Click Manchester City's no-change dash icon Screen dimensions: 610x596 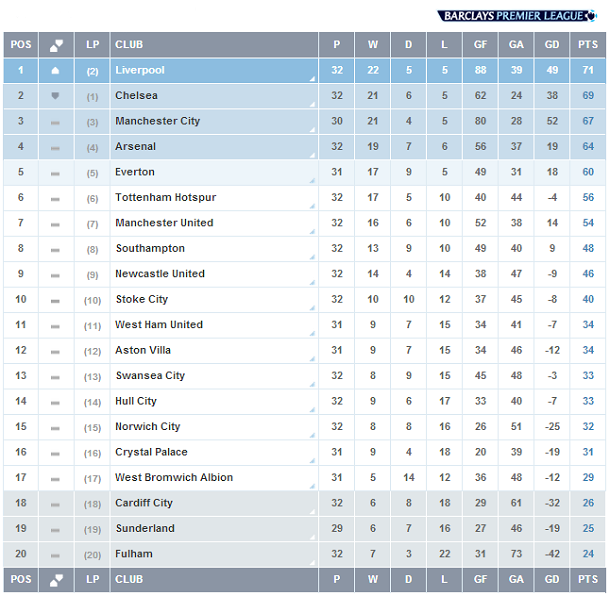[55, 123]
